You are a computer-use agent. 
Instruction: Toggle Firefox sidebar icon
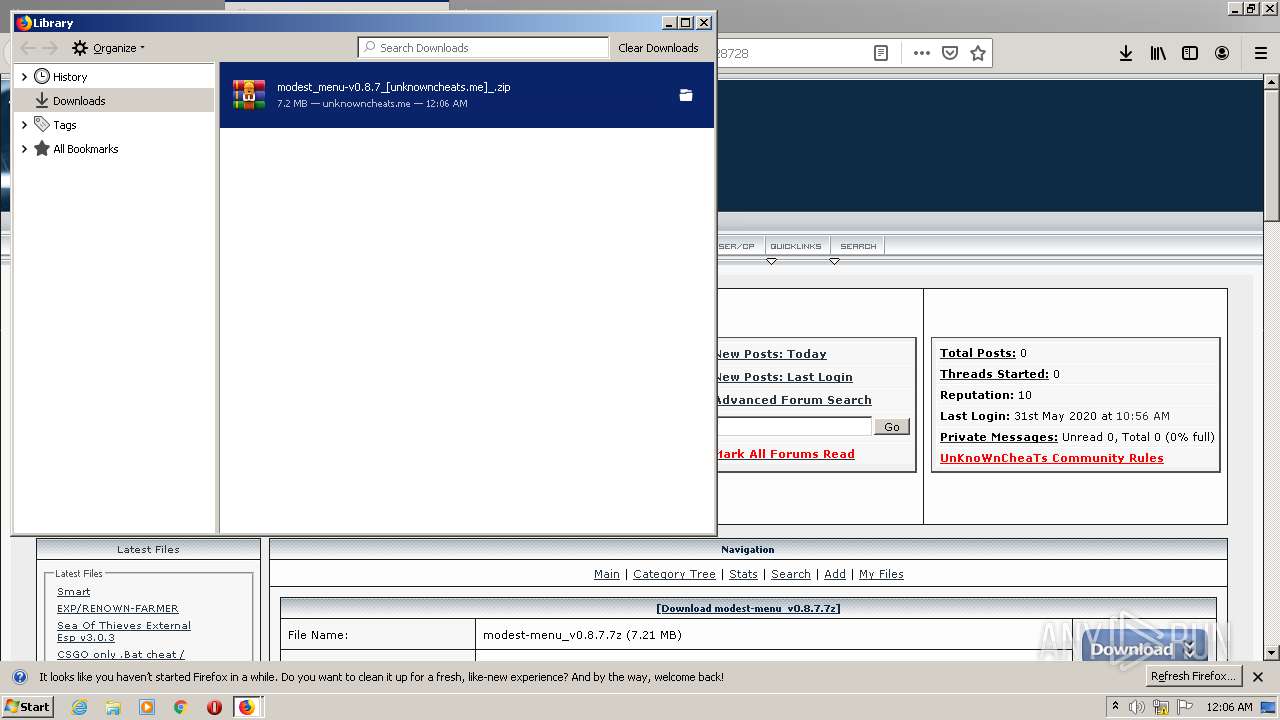[x=1190, y=53]
